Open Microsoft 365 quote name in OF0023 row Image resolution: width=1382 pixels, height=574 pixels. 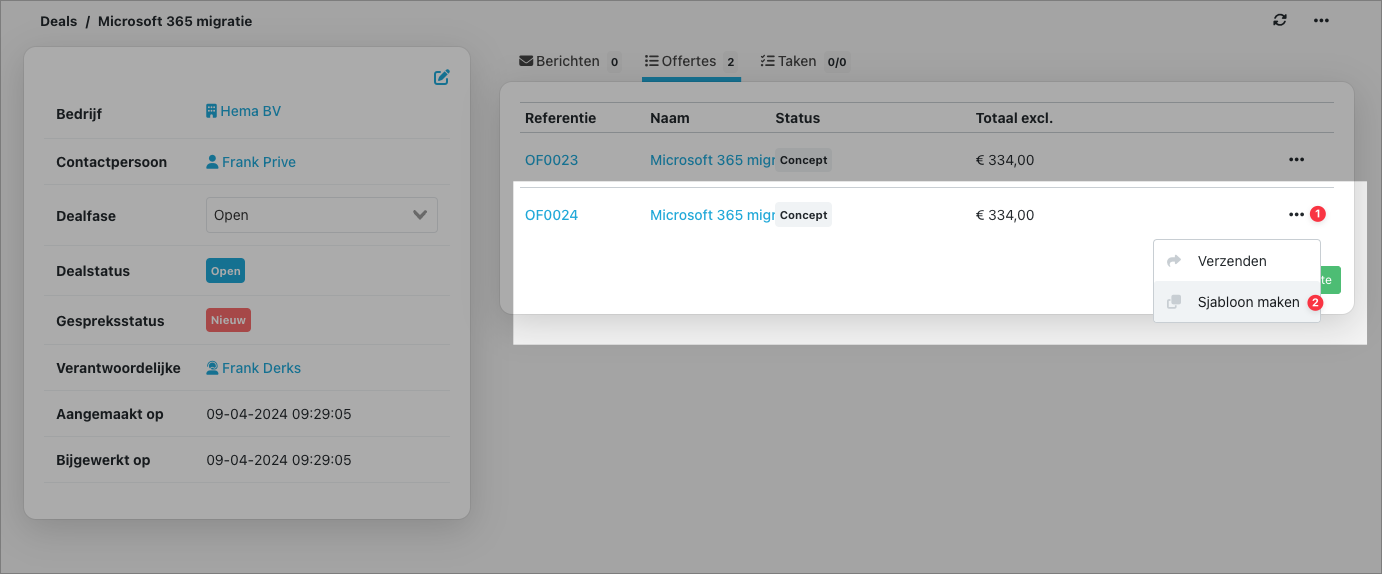pos(712,160)
